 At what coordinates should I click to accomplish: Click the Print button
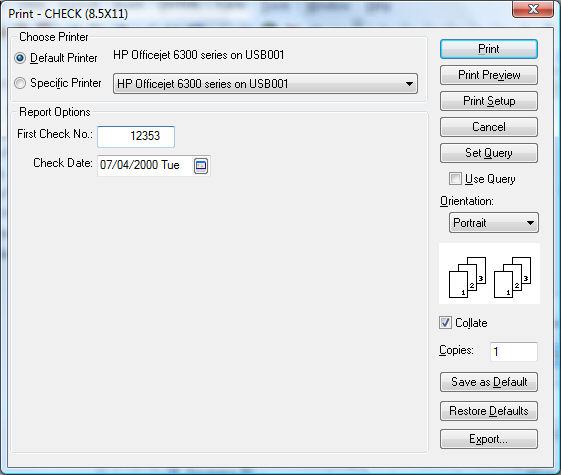click(489, 49)
